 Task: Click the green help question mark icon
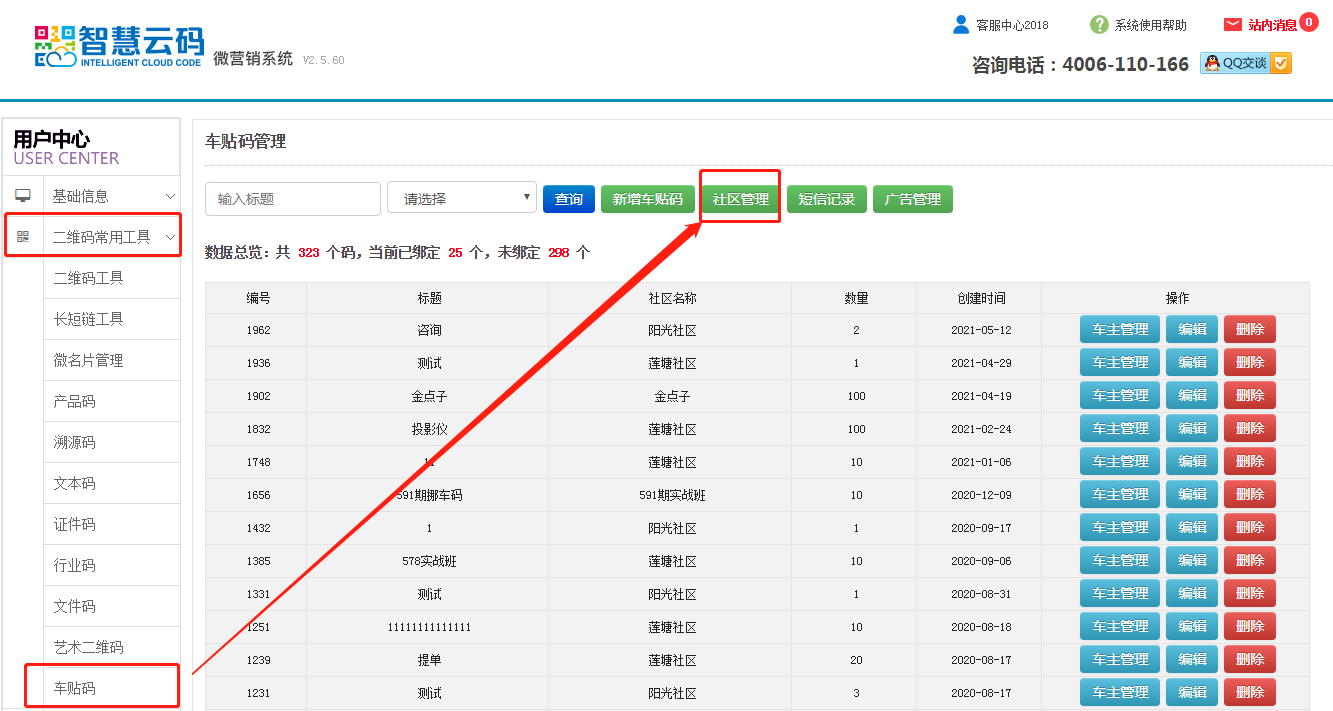1099,25
